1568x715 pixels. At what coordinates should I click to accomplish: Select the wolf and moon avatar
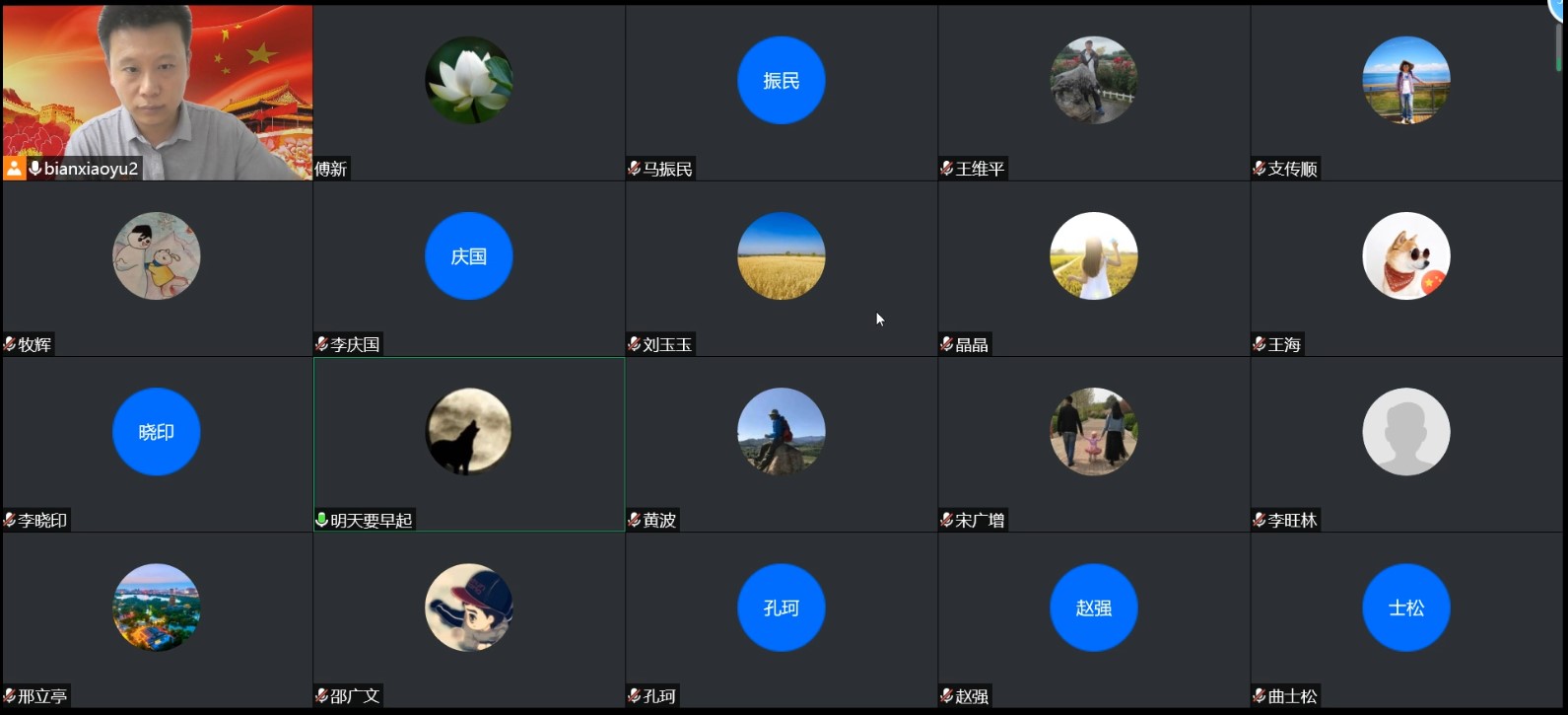[469, 431]
